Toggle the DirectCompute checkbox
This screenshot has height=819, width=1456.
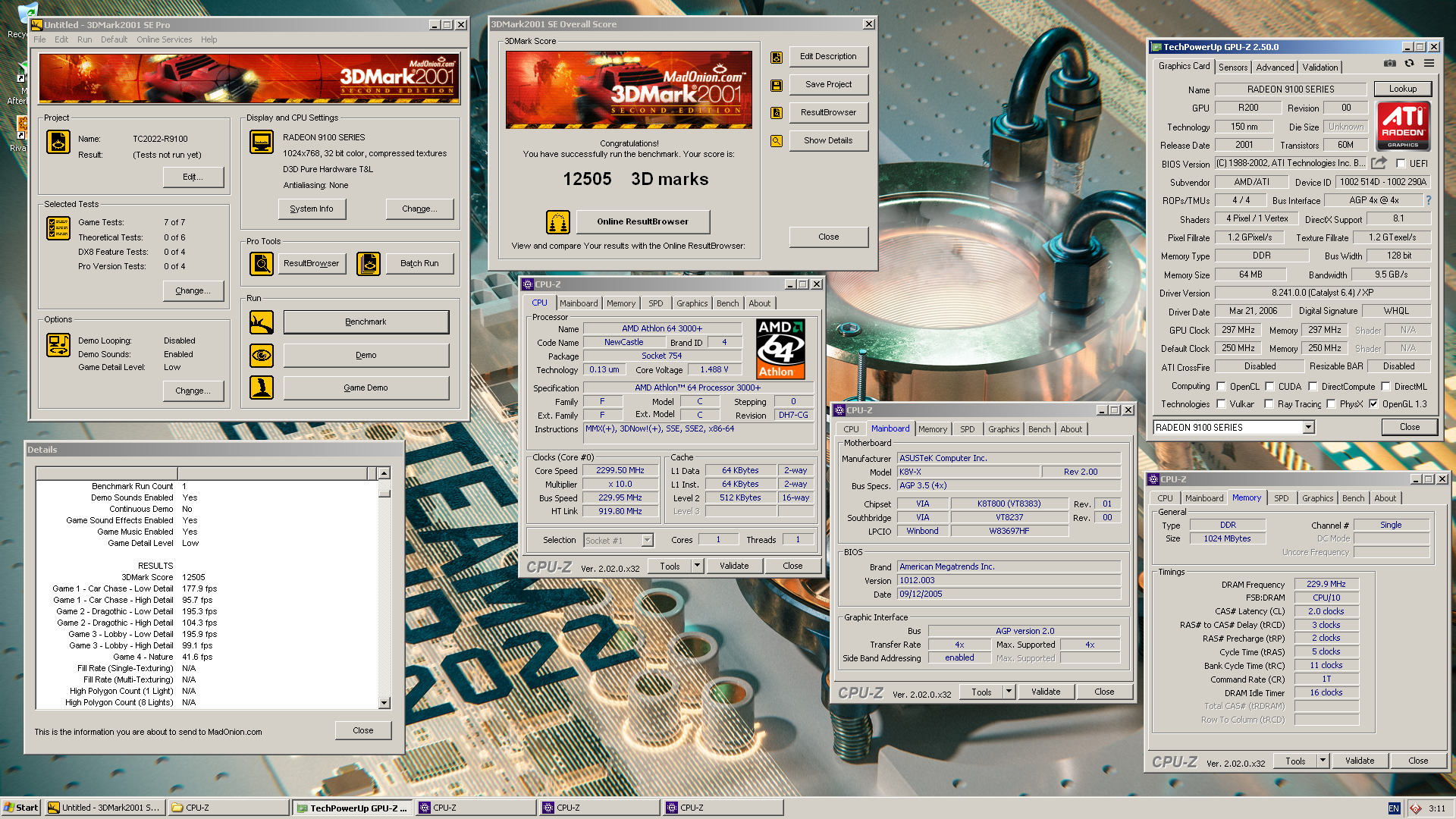point(1313,386)
